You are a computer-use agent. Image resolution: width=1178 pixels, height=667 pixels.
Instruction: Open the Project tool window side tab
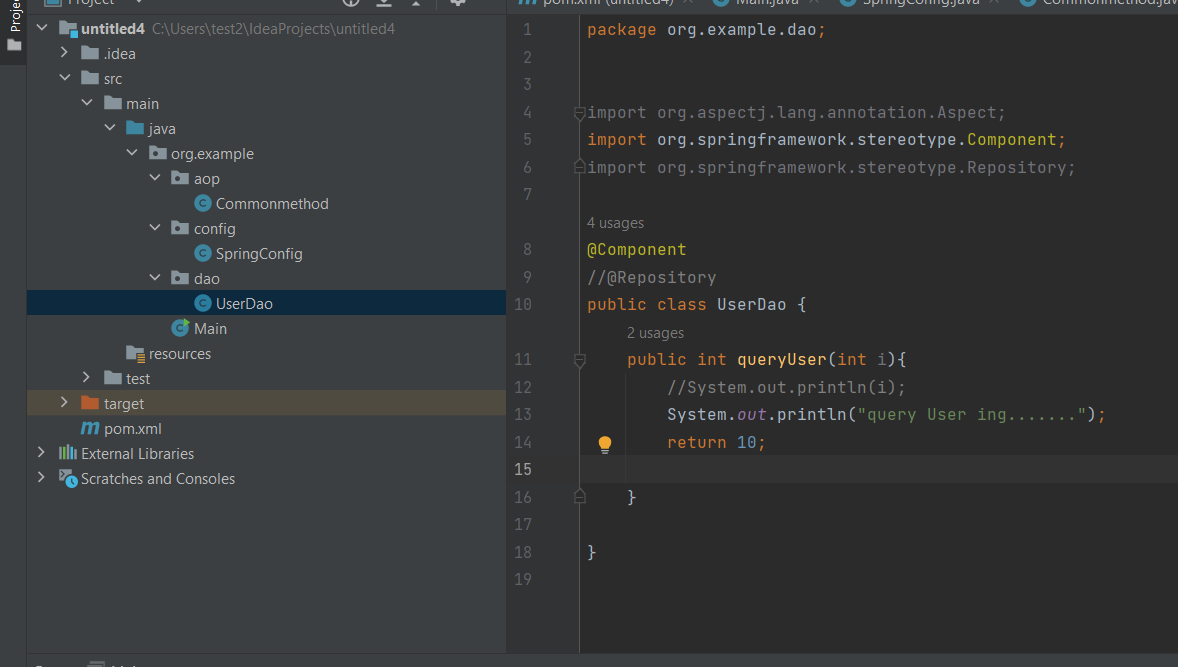click(14, 26)
